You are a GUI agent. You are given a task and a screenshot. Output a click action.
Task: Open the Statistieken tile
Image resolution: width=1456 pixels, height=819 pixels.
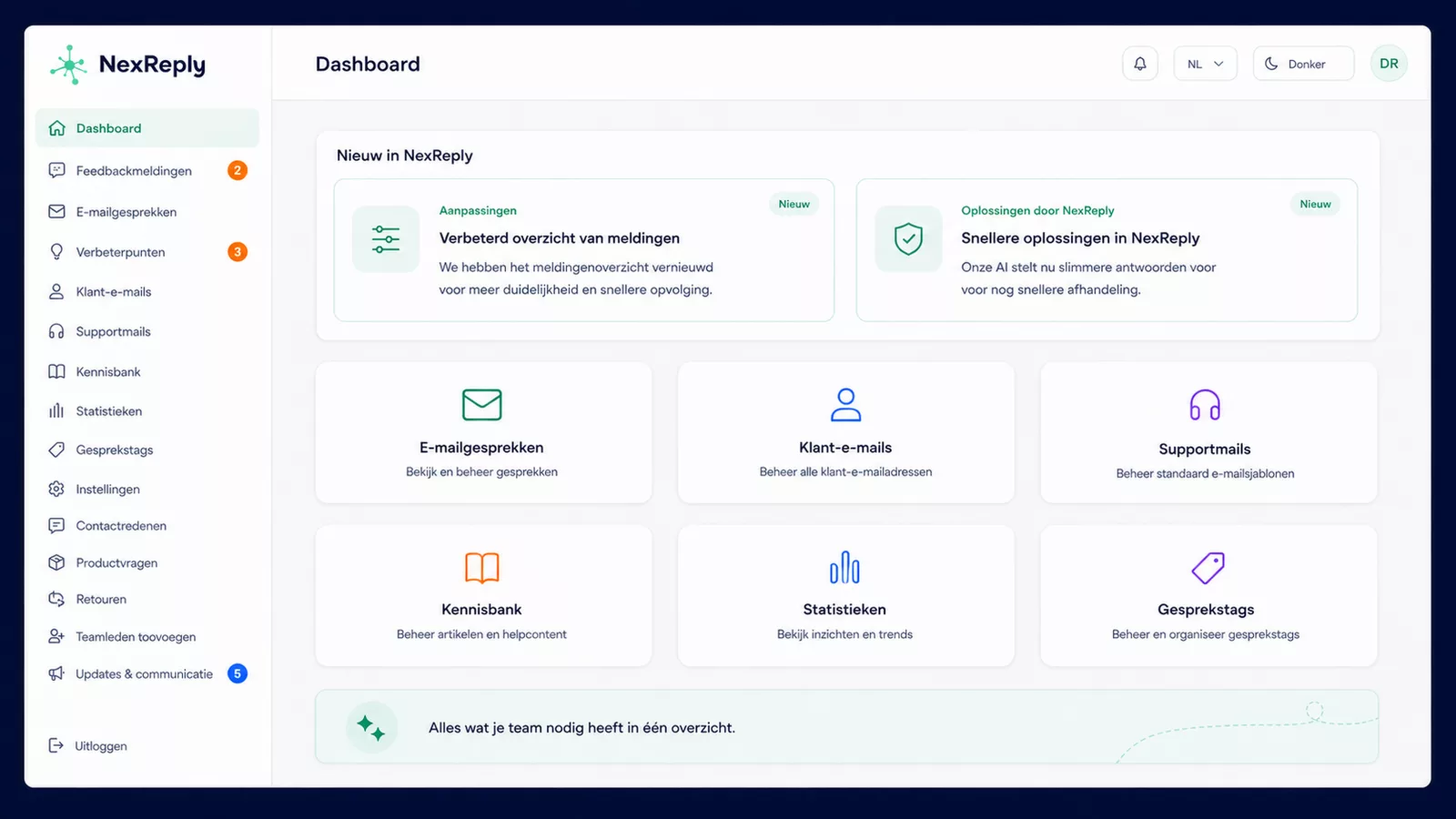(x=845, y=595)
